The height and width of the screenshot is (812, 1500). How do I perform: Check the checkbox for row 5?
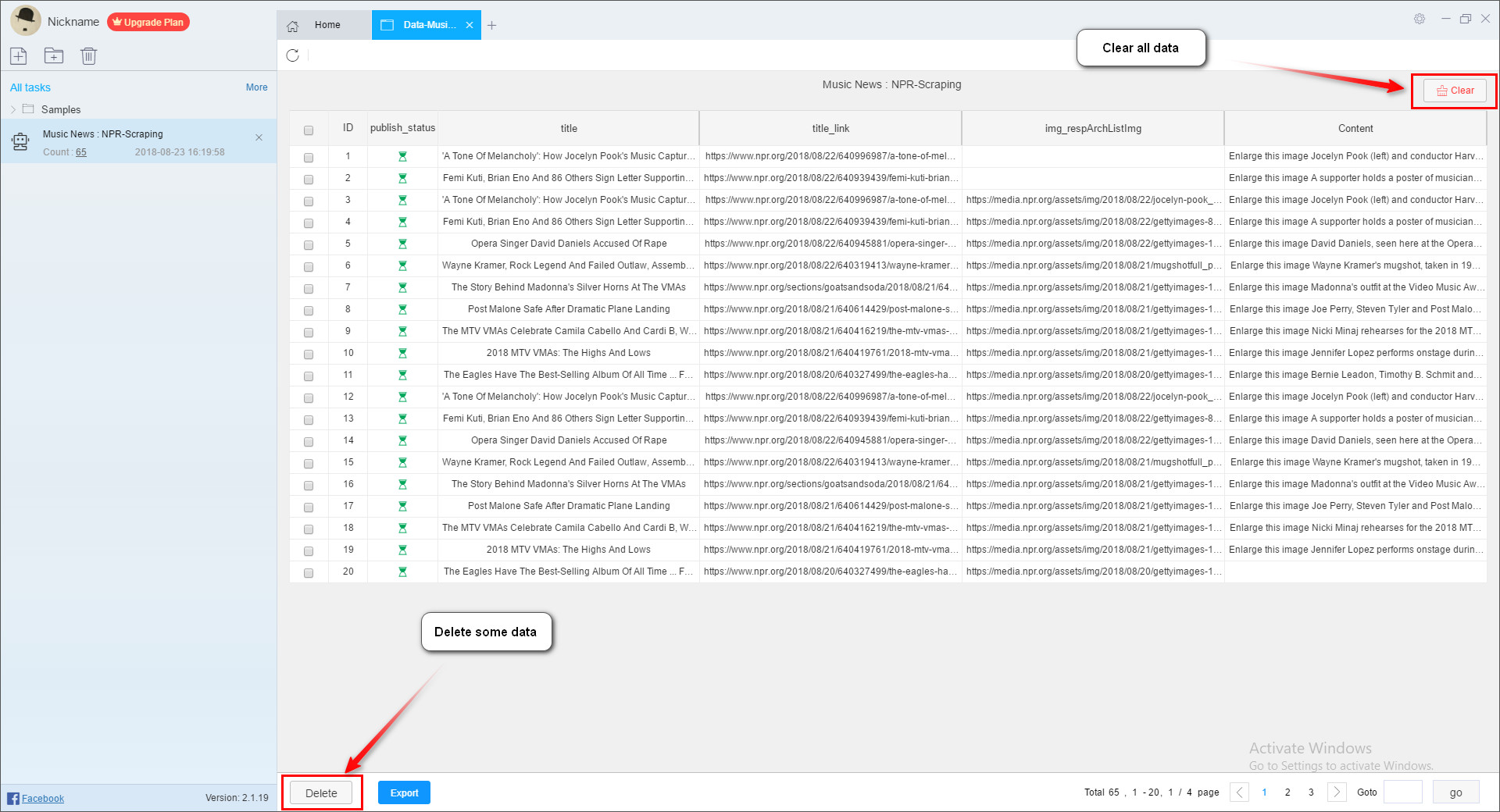tap(309, 245)
